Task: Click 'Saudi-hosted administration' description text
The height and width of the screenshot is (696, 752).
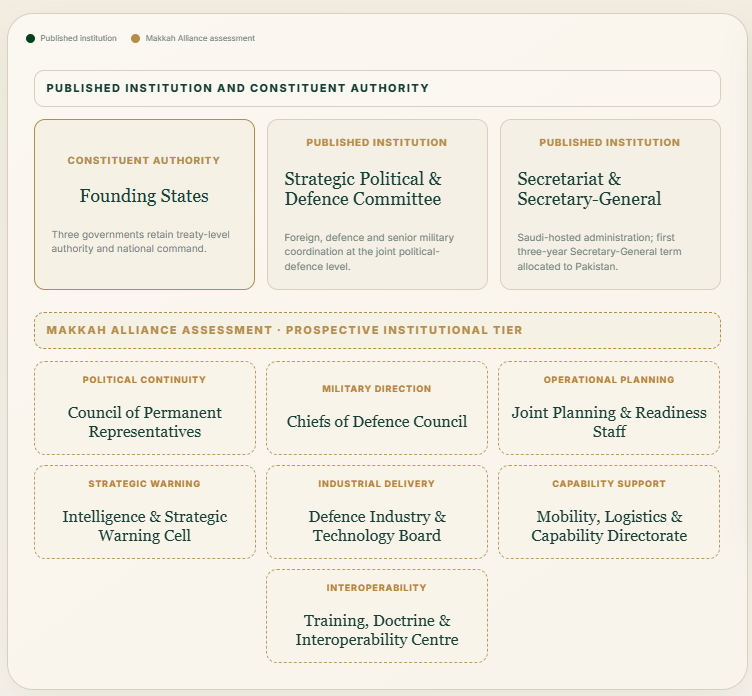Action: coord(599,252)
